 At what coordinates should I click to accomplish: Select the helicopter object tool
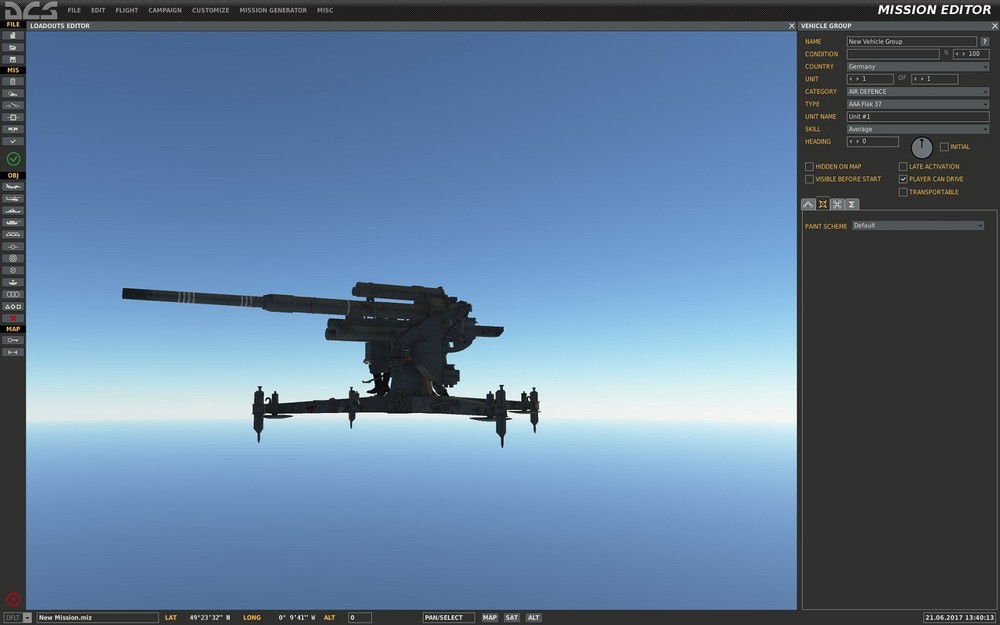(13, 199)
